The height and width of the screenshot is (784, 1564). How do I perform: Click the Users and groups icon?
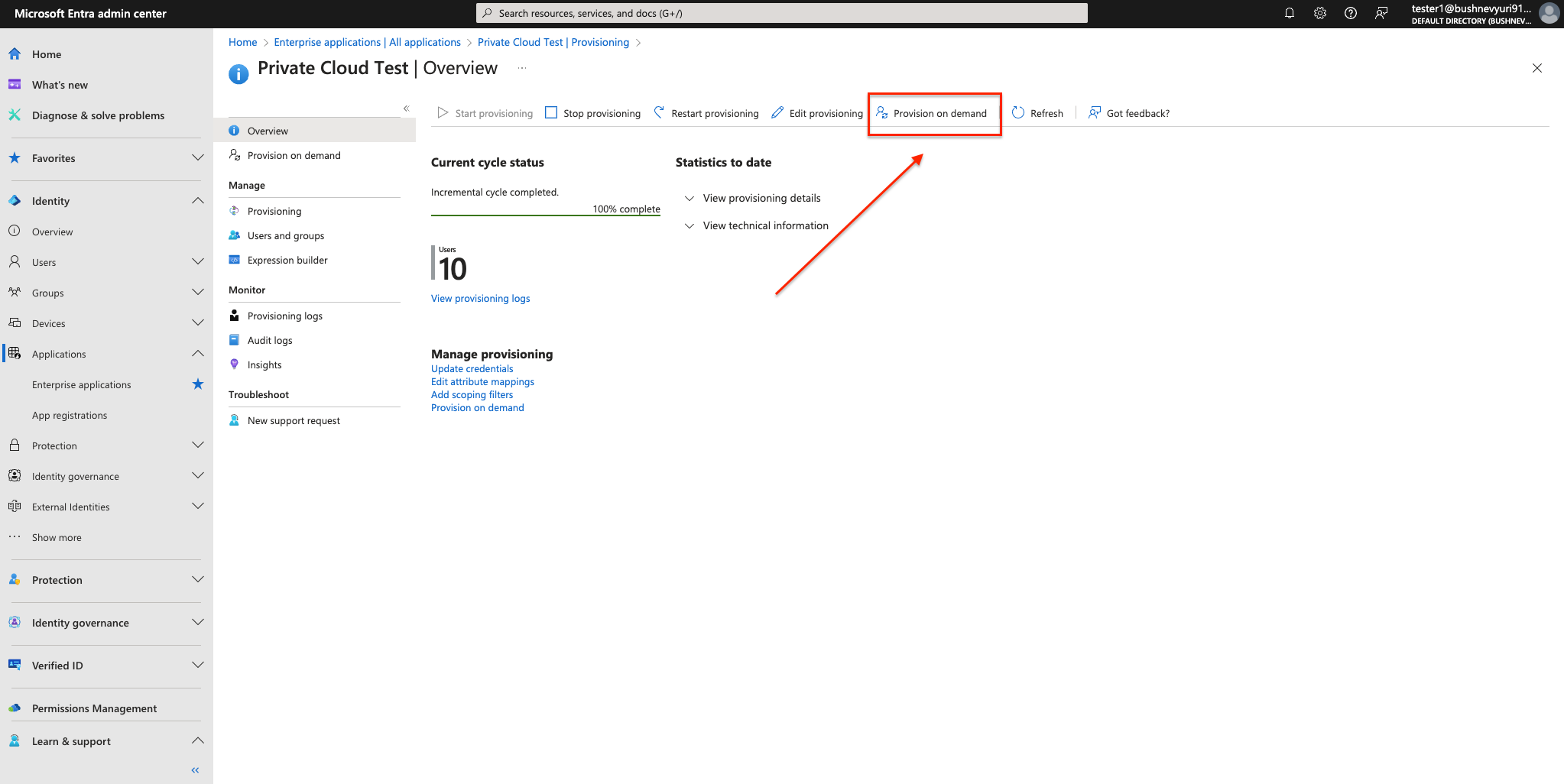click(x=235, y=235)
